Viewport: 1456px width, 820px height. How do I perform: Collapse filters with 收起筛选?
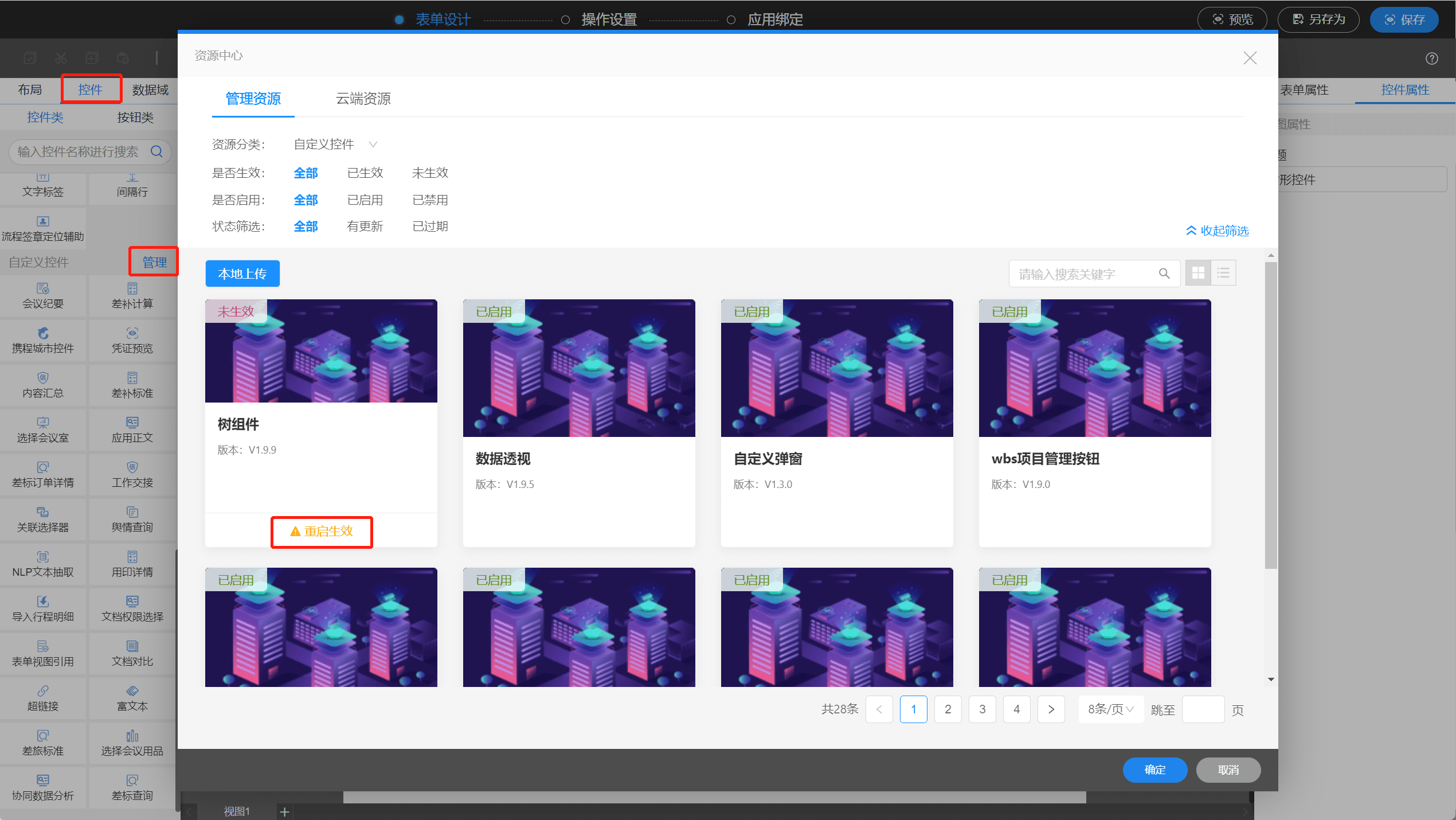tap(1217, 231)
